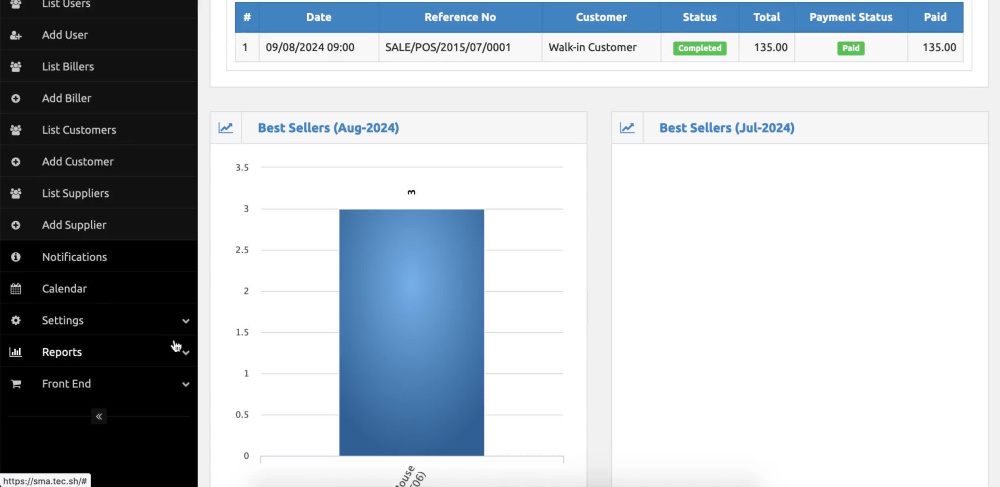Click the blue bar in Aug-2024 chart
1000x487 pixels.
tap(411, 332)
